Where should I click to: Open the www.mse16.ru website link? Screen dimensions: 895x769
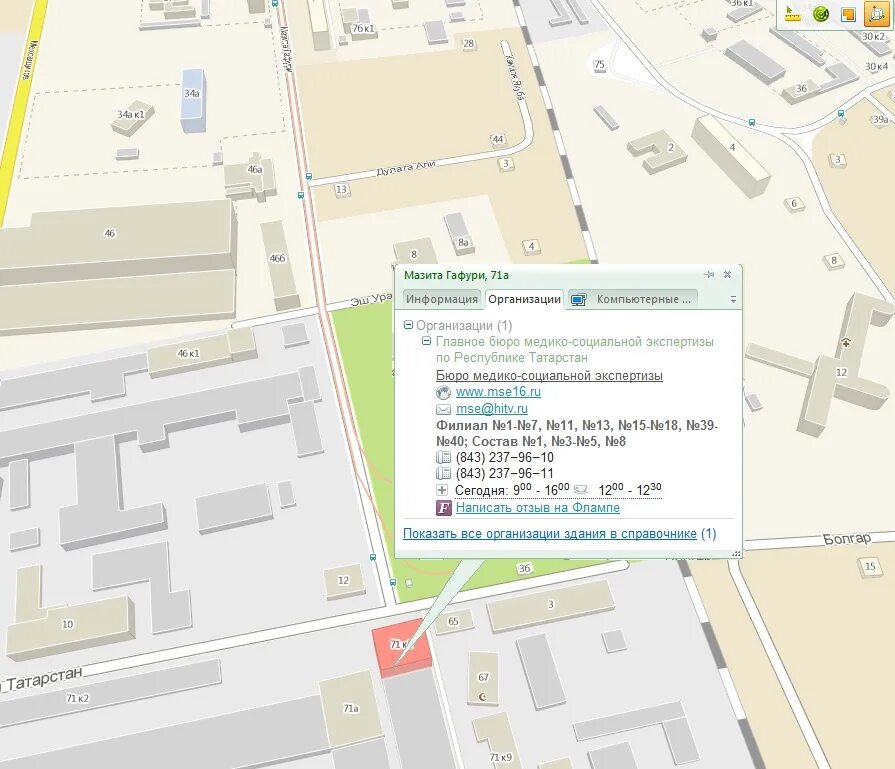click(x=498, y=392)
